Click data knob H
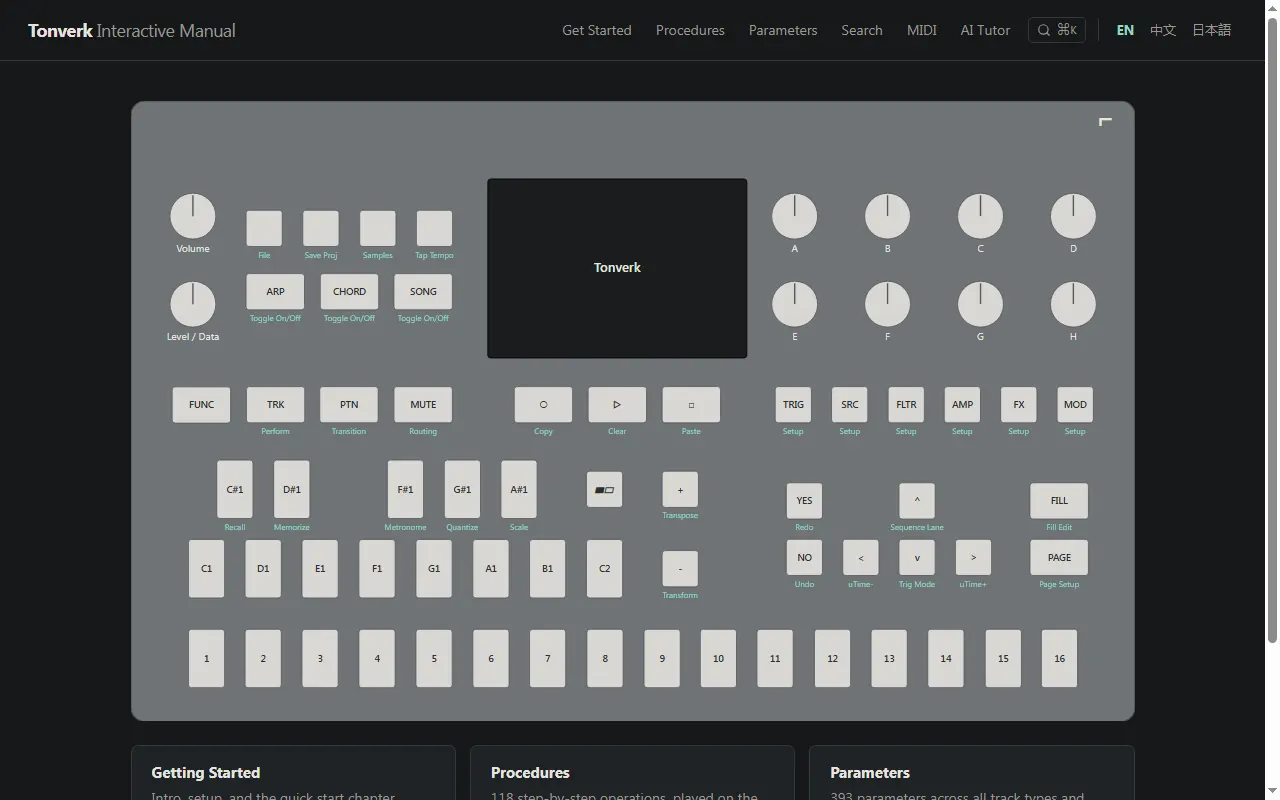1280x800 pixels. [1073, 305]
